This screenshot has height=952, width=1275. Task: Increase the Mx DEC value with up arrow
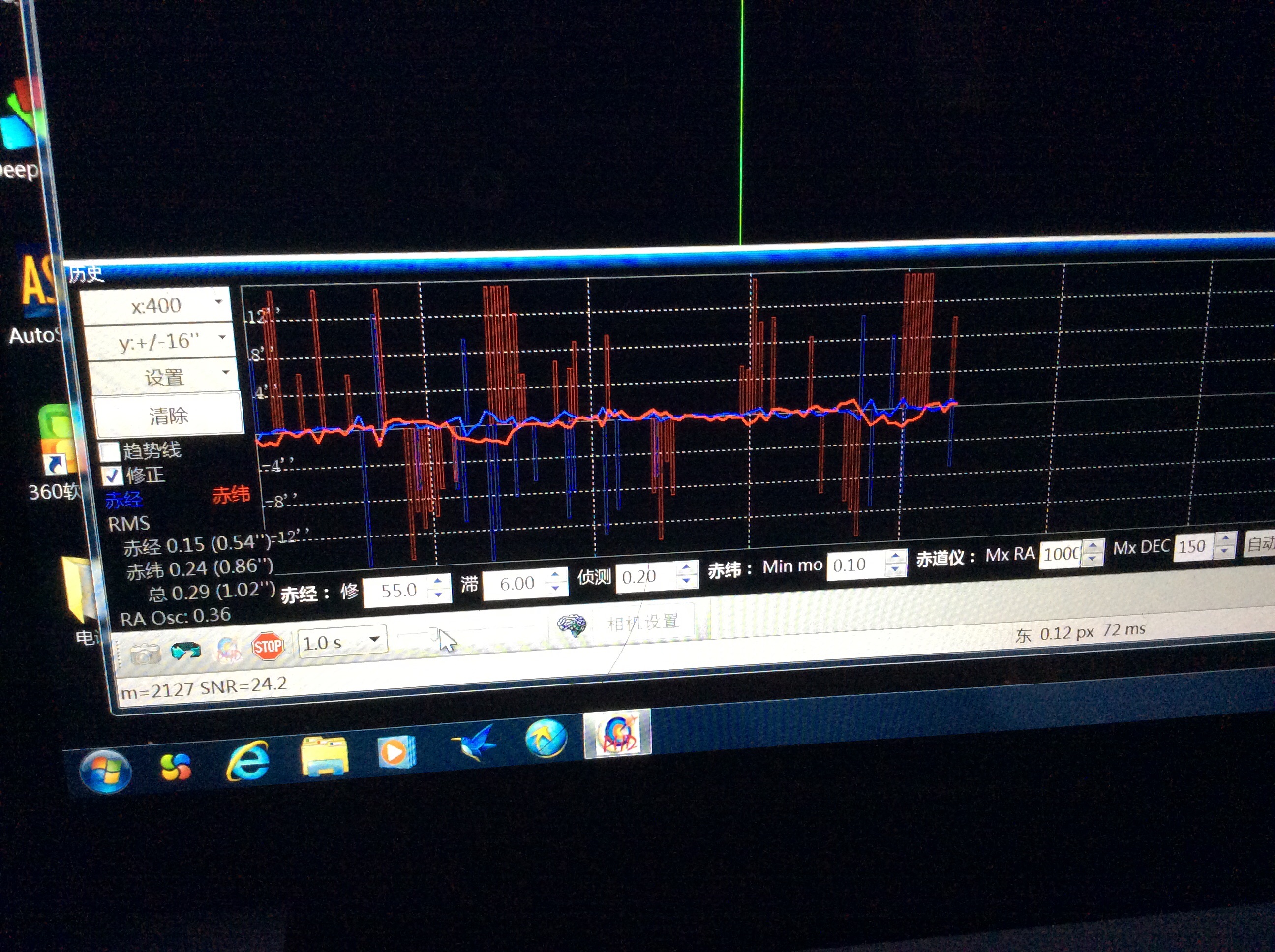tap(1225, 538)
